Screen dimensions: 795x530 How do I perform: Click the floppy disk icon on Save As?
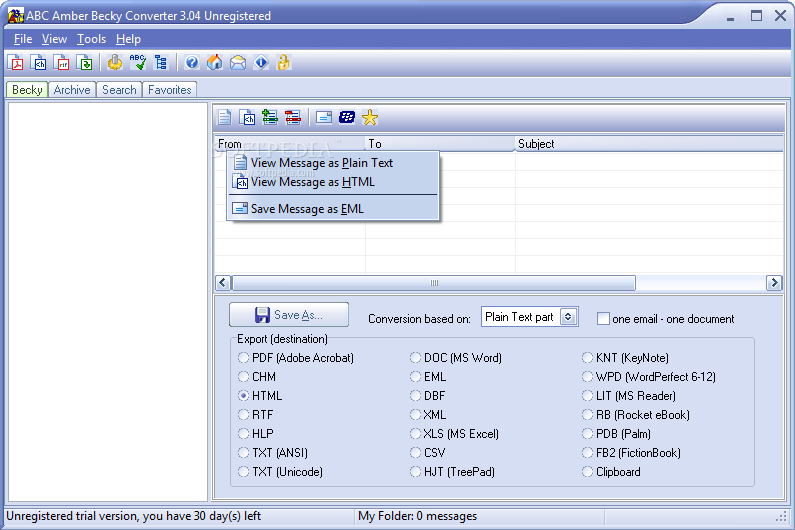pyautogui.click(x=262, y=315)
